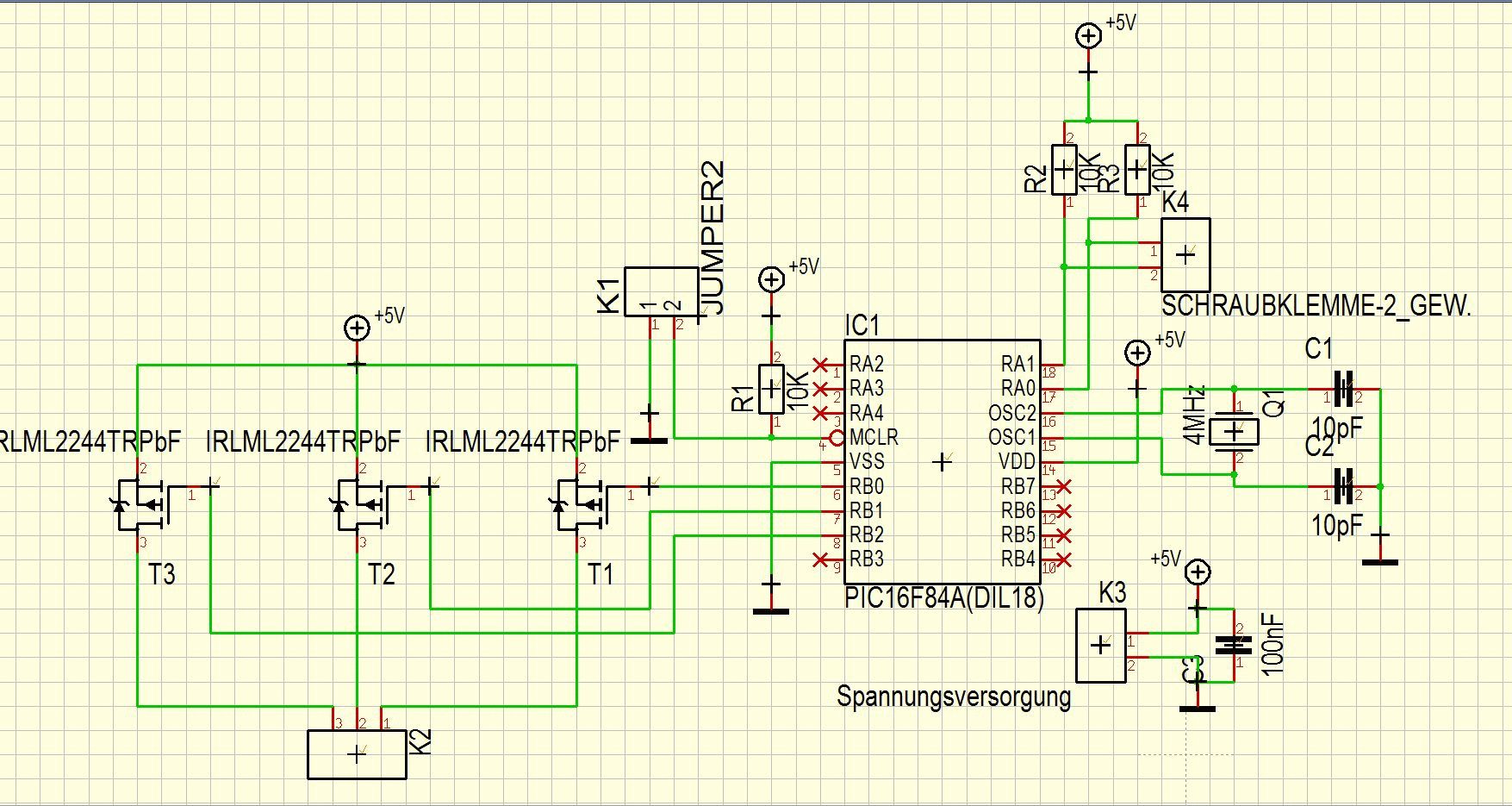Click the K1 JUMPER2 connector box
This screenshot has width=1512, height=806.
point(661,292)
